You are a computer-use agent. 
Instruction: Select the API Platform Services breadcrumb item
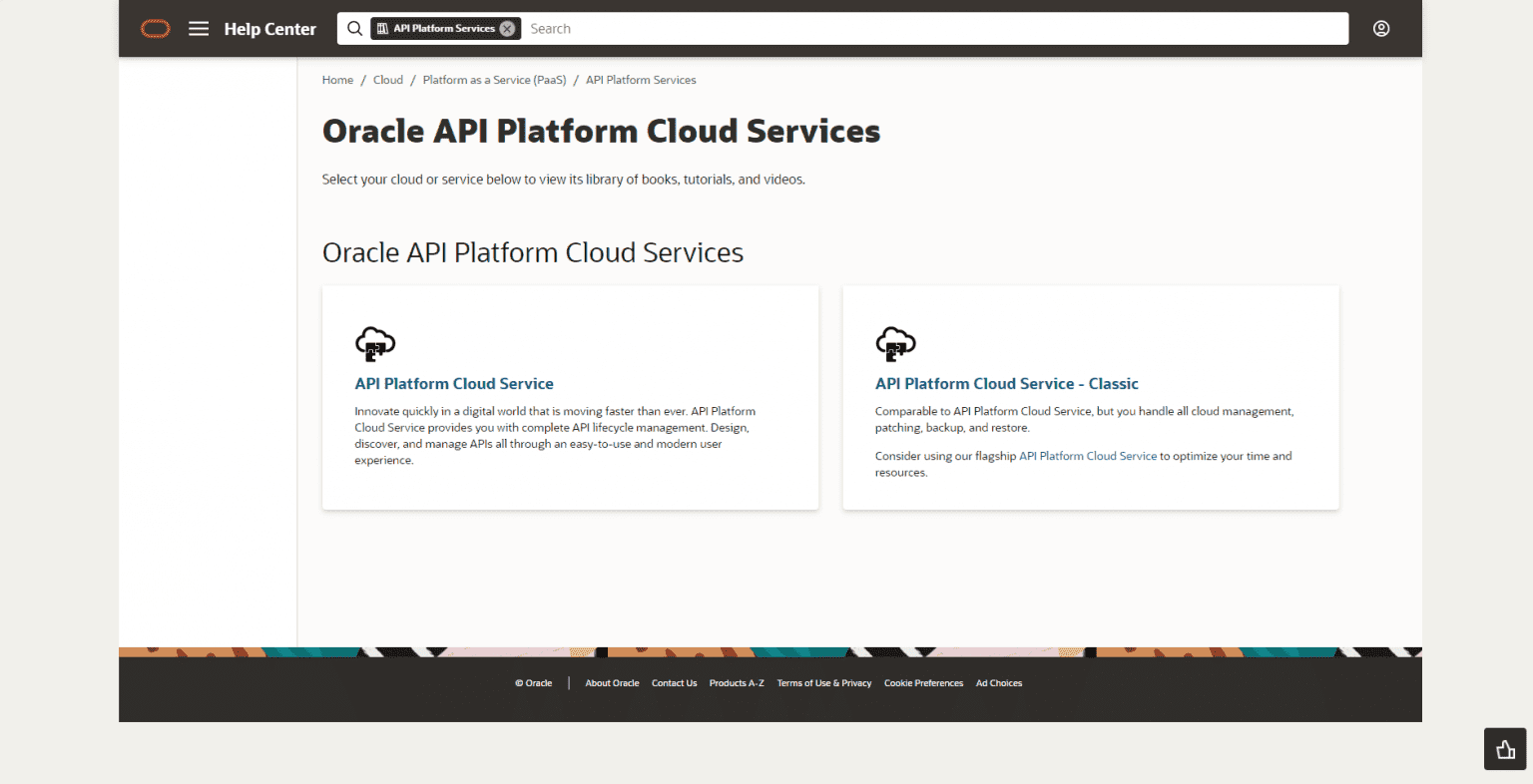[641, 80]
